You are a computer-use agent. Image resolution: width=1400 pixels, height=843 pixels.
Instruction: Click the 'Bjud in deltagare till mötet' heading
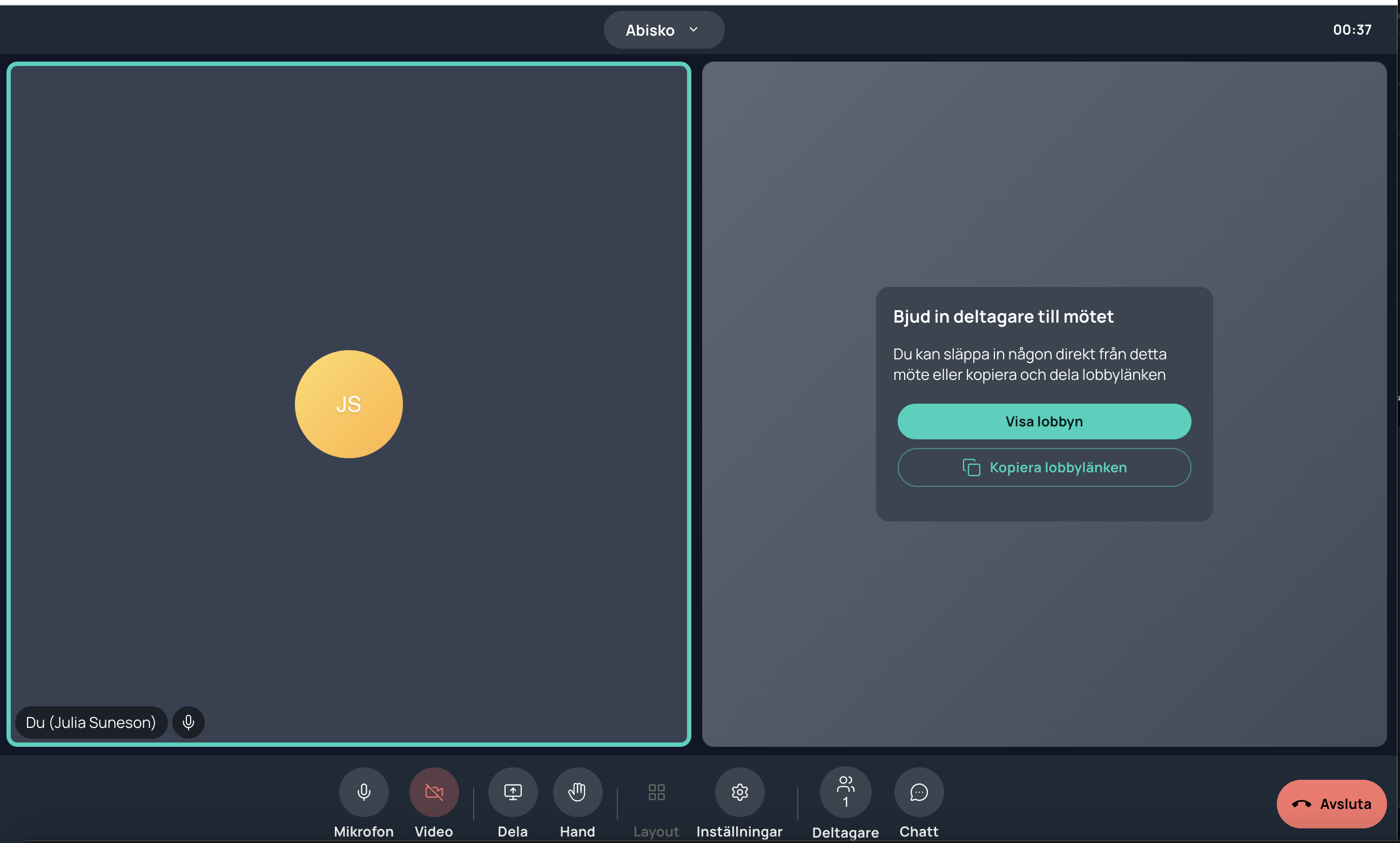coord(1003,317)
